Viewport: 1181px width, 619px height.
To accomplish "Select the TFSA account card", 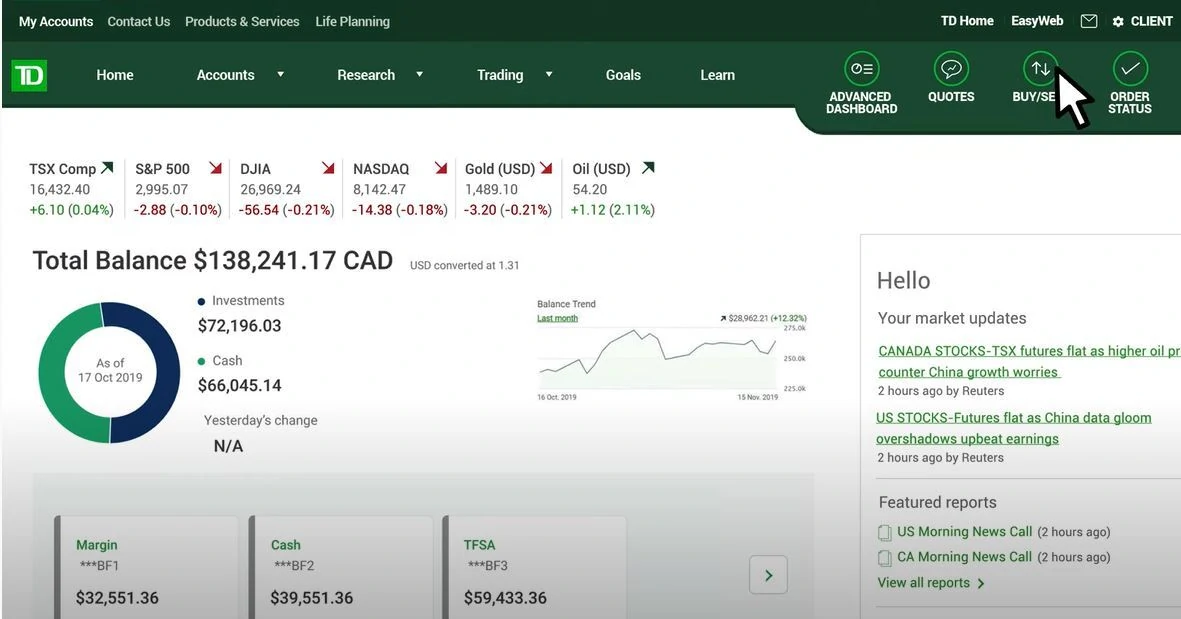I will (534, 570).
